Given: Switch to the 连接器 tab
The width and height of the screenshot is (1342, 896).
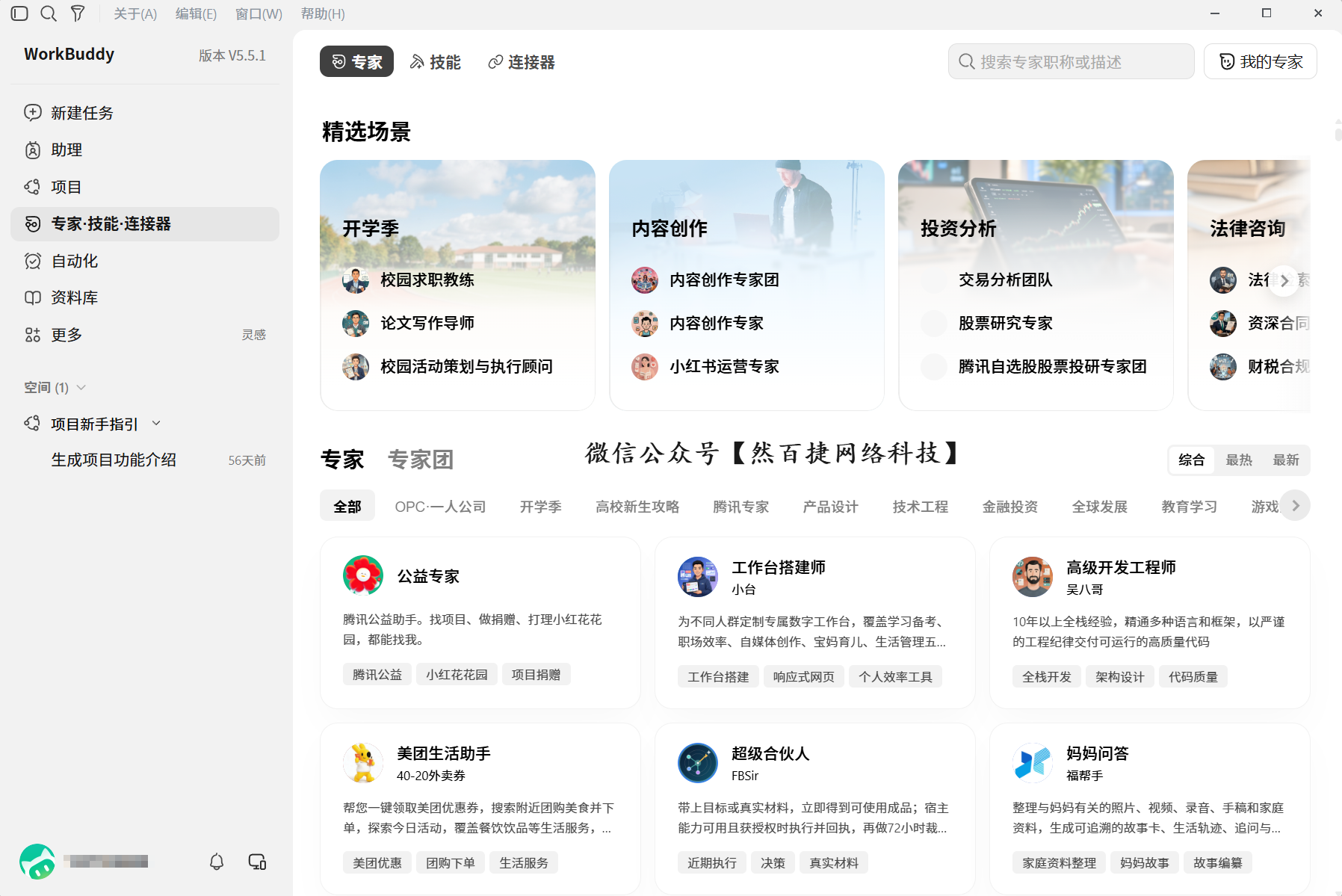Looking at the screenshot, I should click(x=522, y=62).
